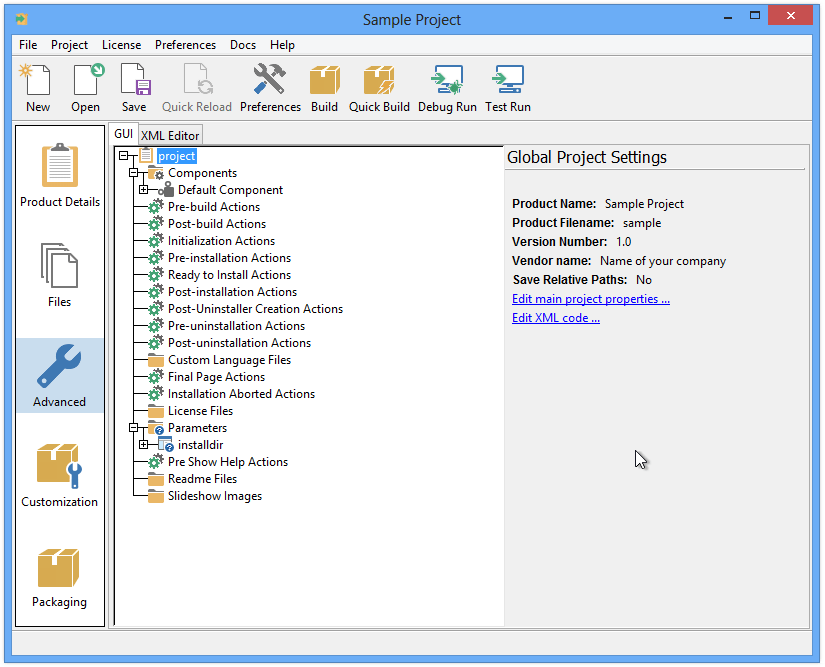Open an existing project via the Open icon
This screenshot has width=825, height=667.
(85, 87)
